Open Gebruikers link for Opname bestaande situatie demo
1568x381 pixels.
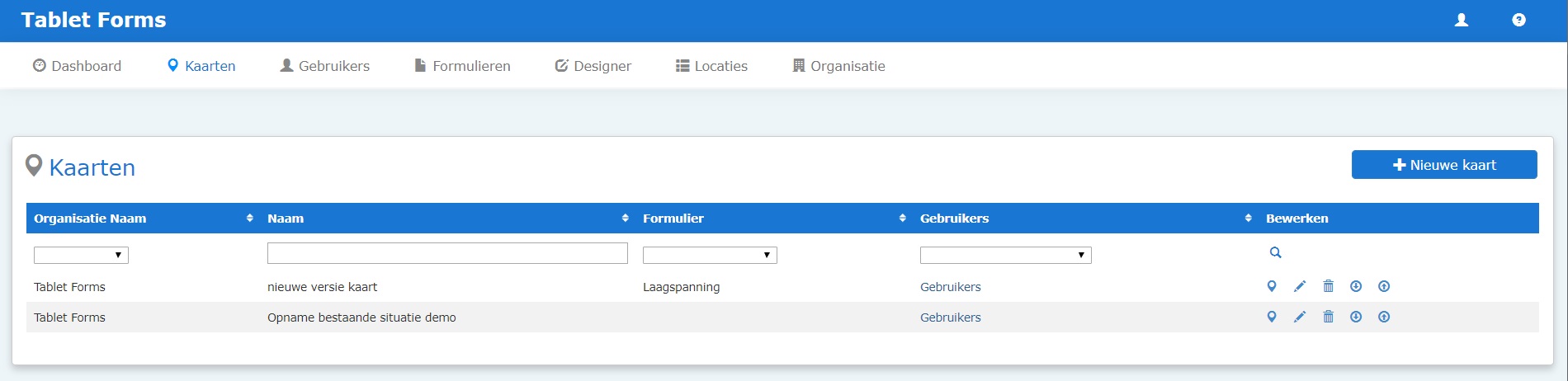click(951, 317)
